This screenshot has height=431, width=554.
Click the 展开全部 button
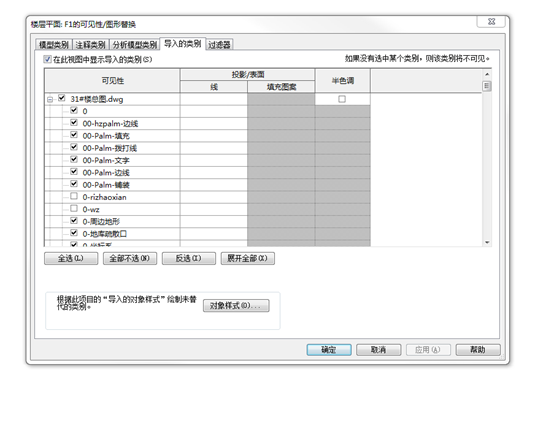pos(248,258)
